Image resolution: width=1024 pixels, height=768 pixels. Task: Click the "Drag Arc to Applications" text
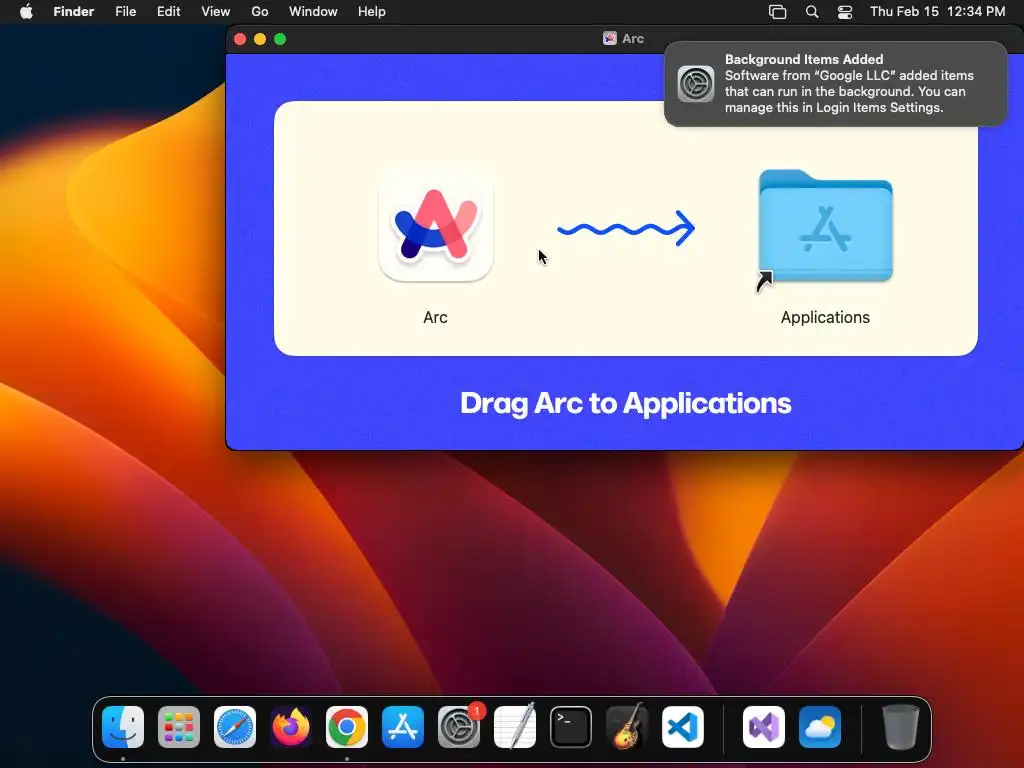[x=626, y=403]
